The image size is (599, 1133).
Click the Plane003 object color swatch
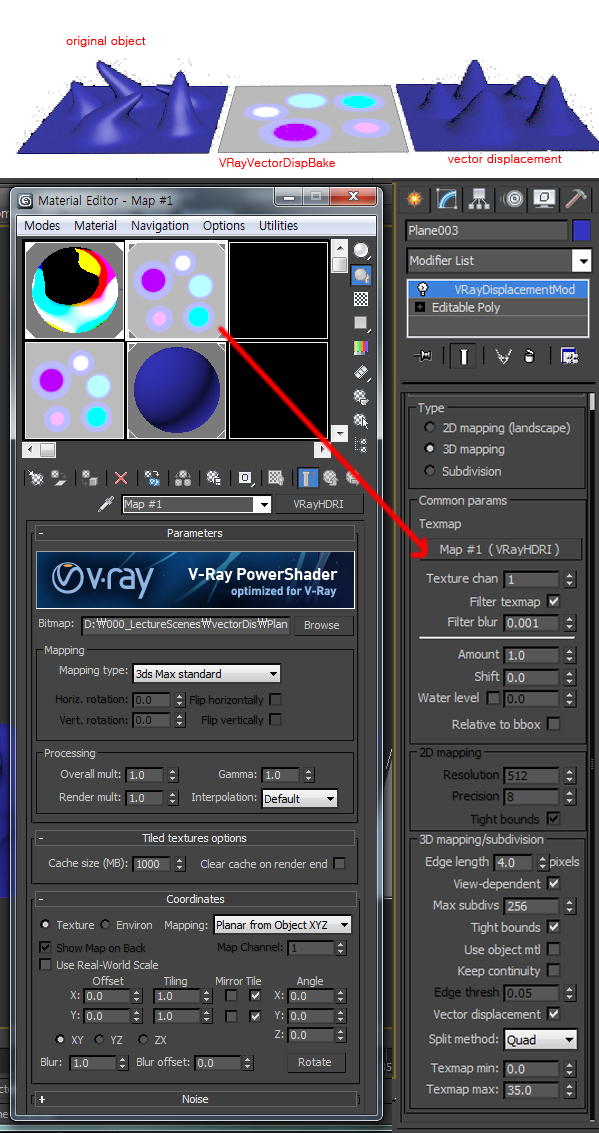[582, 231]
